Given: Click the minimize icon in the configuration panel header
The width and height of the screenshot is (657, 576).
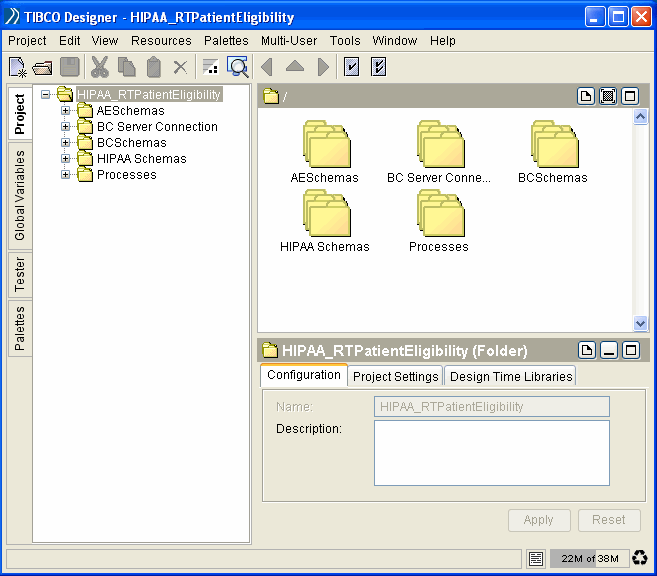Looking at the screenshot, I should 609,350.
